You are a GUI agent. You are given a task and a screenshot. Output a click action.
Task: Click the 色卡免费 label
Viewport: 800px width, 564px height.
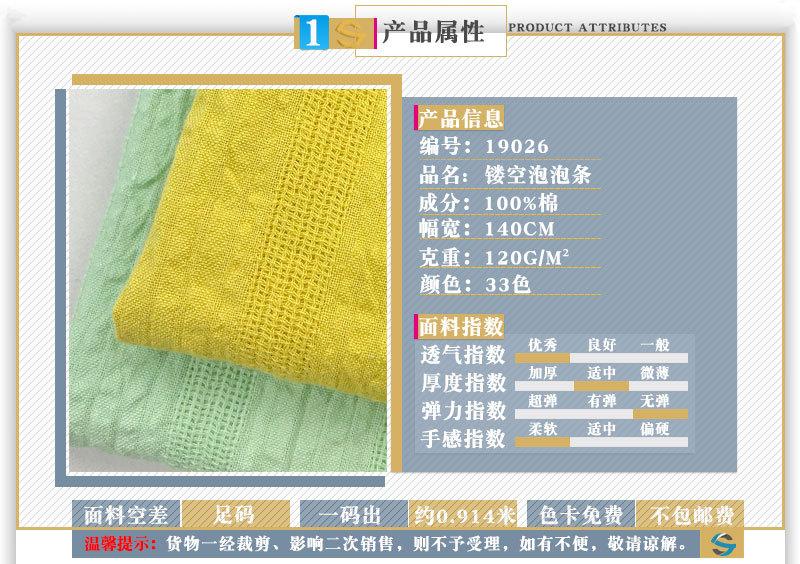coord(581,515)
